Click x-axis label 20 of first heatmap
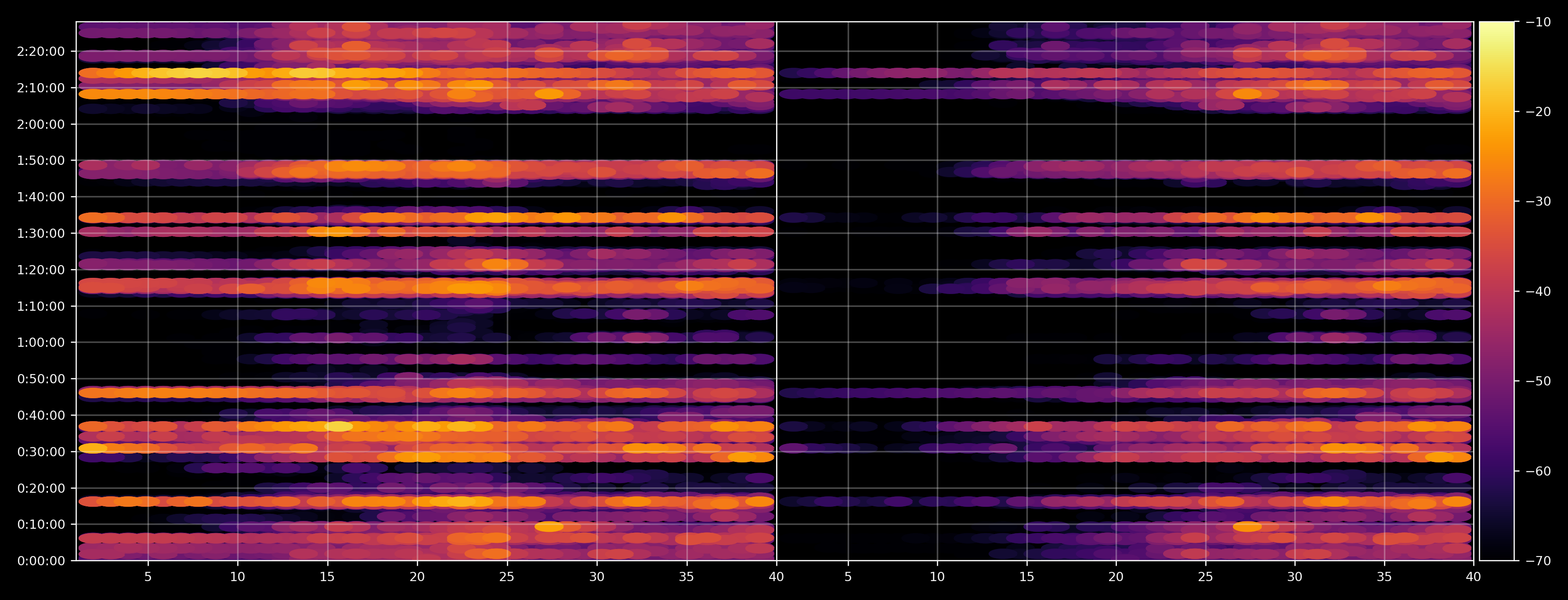This screenshot has height=600, width=1568. click(417, 577)
